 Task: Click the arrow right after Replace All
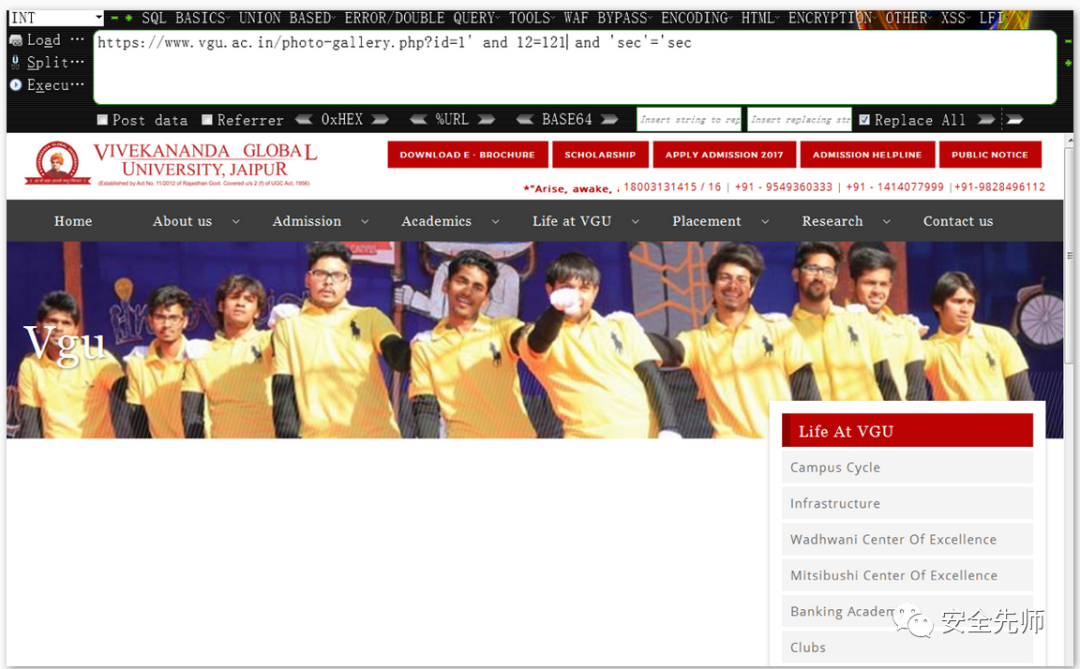pyautogui.click(x=986, y=120)
